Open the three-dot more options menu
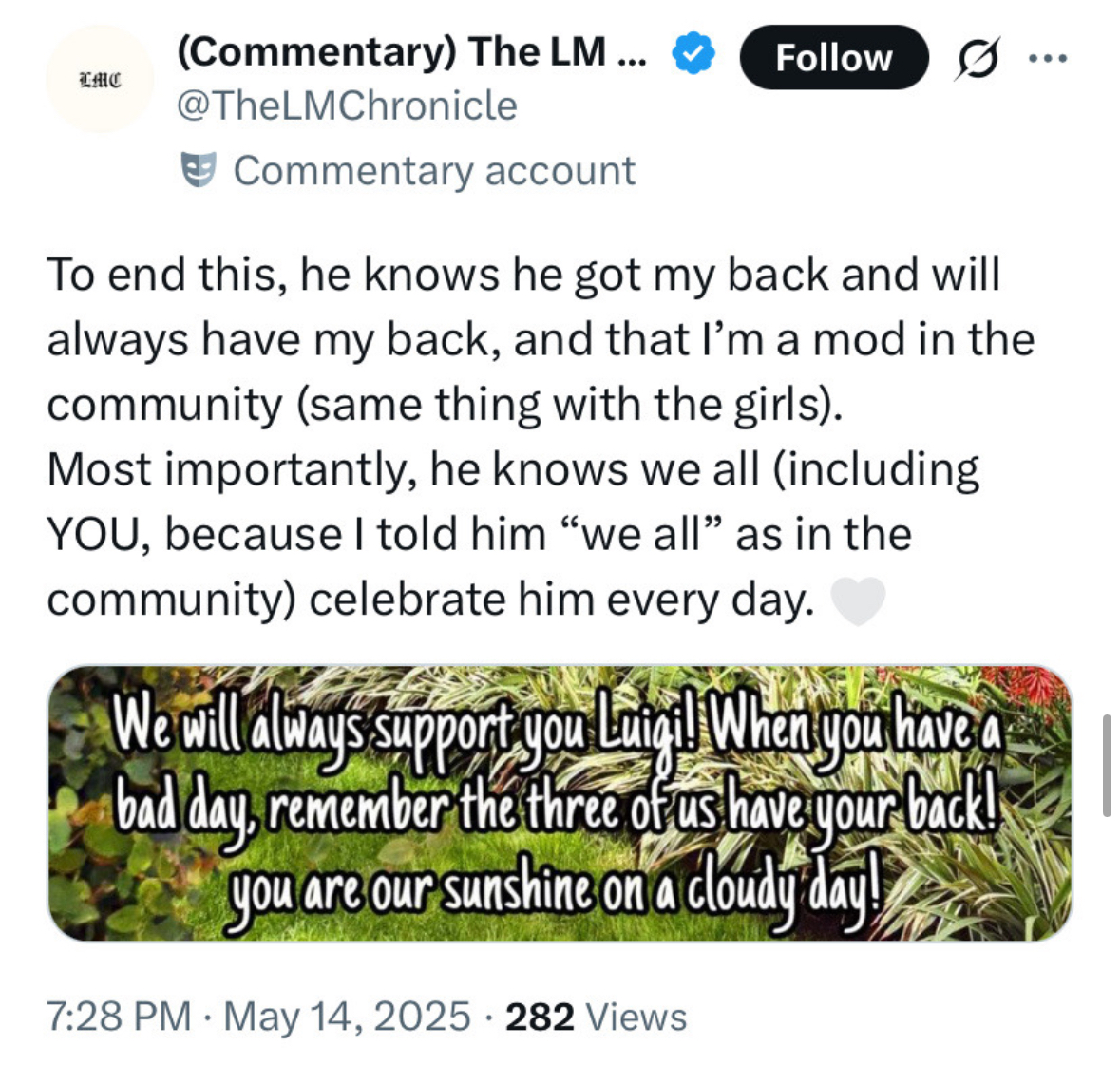 click(x=1048, y=59)
